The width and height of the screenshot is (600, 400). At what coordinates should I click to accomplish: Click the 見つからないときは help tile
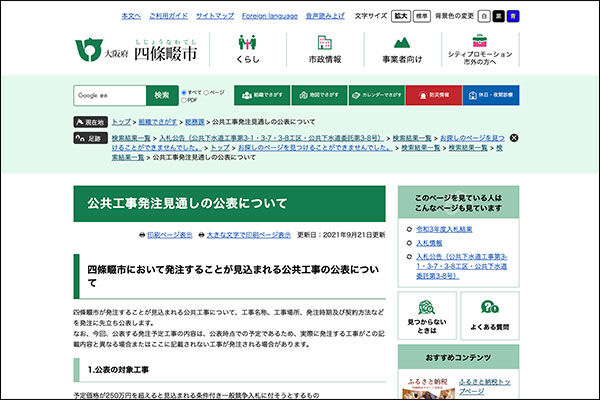[427, 316]
